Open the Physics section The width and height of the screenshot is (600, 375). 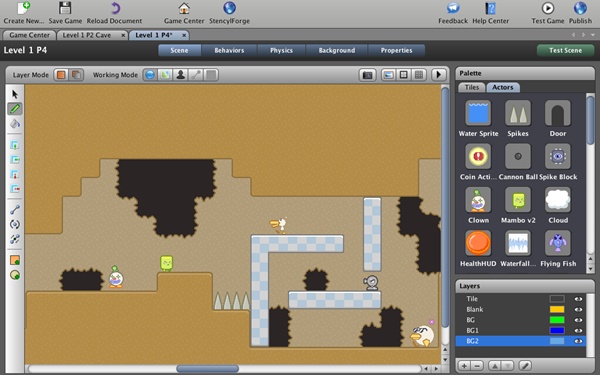click(281, 51)
